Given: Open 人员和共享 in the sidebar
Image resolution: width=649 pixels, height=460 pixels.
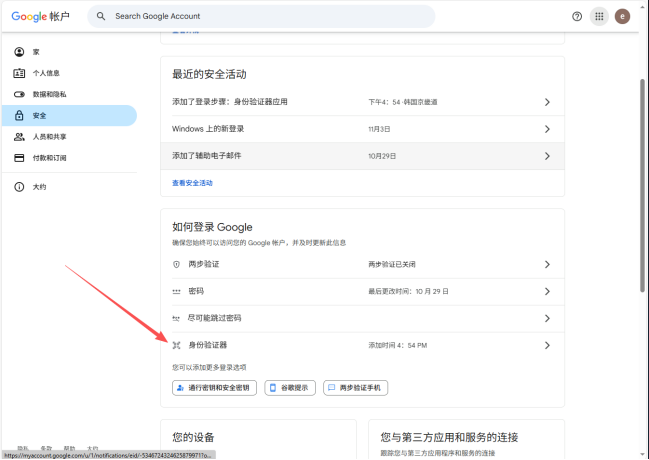Looking at the screenshot, I should pyautogui.click(x=49, y=137).
